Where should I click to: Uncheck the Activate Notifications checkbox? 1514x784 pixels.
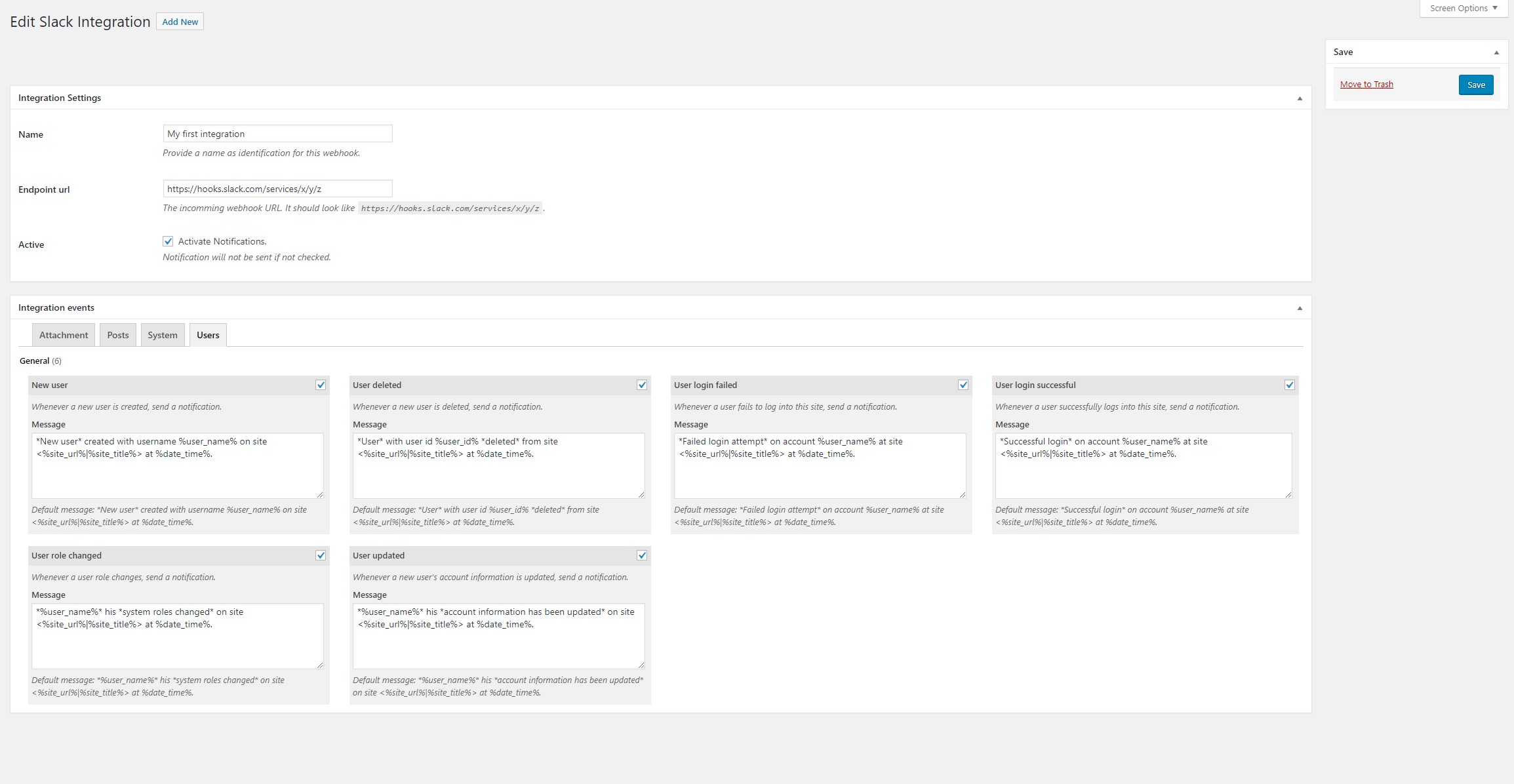[x=169, y=241]
